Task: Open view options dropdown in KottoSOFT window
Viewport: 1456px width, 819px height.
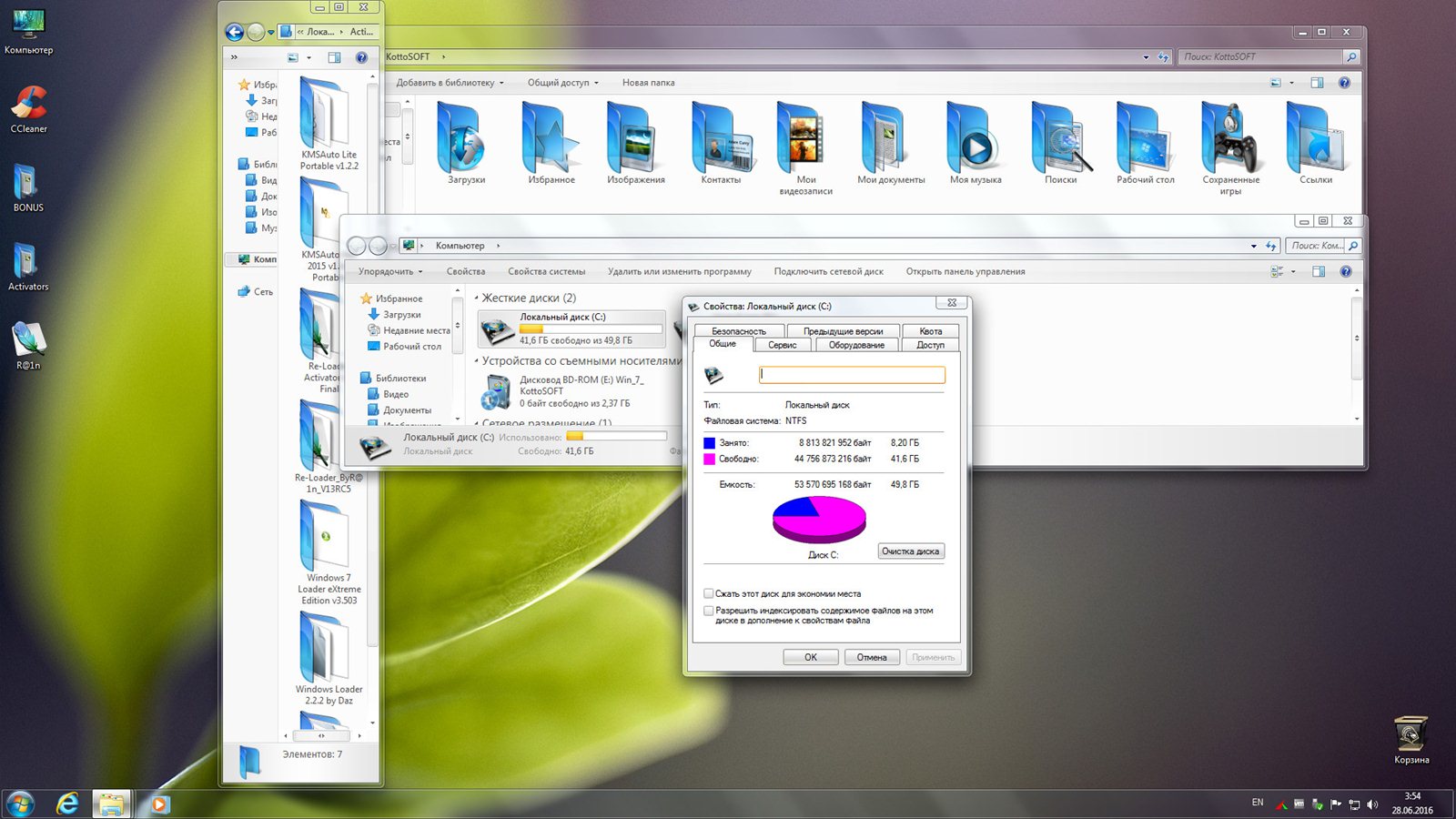Action: pos(1291,83)
